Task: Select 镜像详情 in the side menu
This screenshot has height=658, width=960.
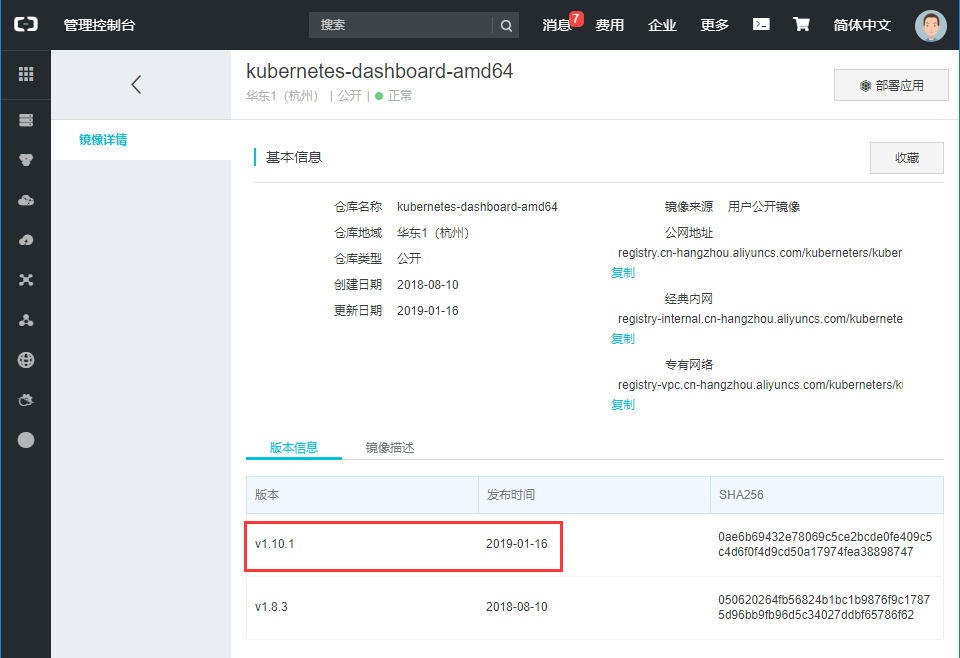Action: pyautogui.click(x=103, y=140)
